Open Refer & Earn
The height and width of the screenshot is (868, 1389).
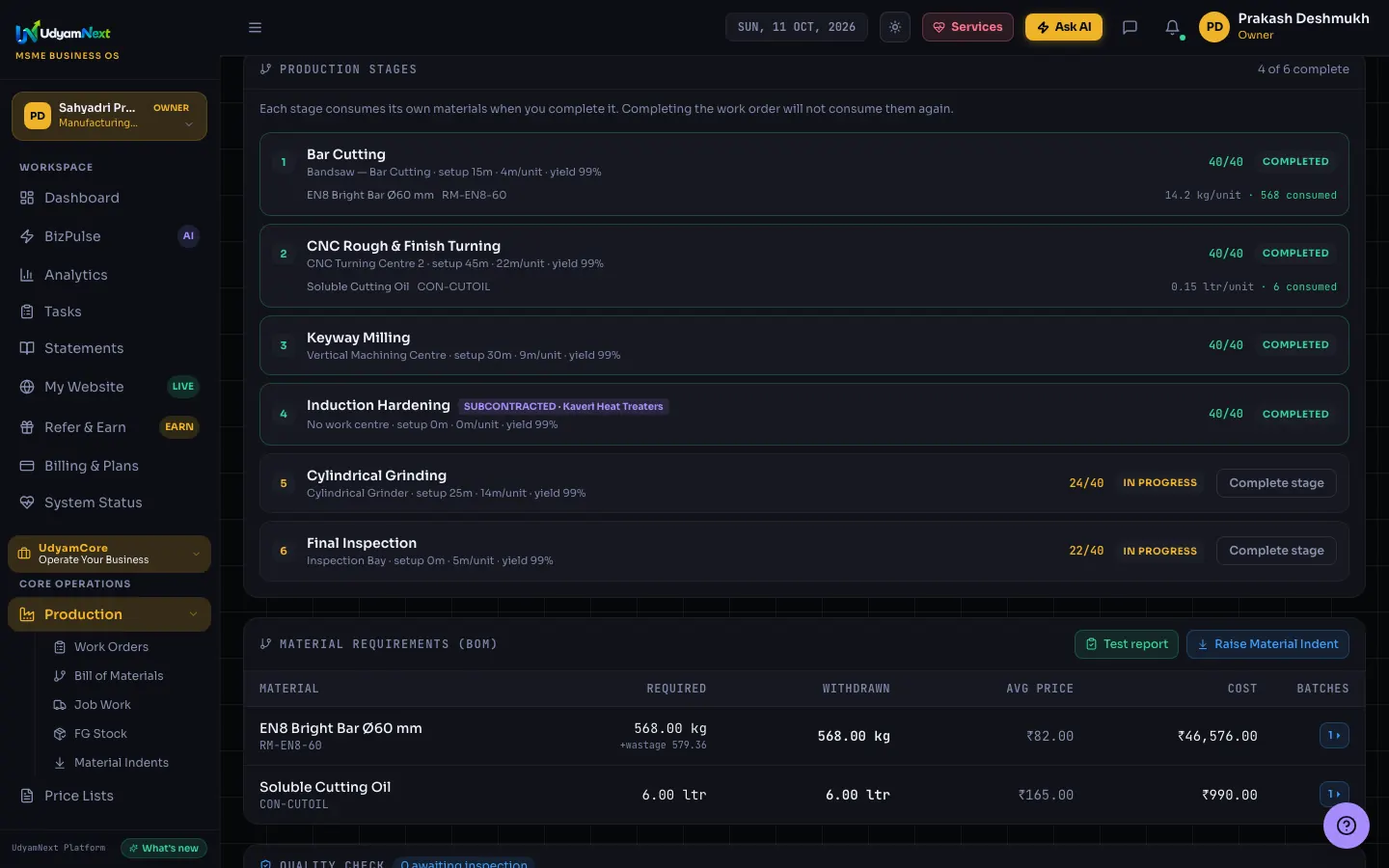pyautogui.click(x=109, y=427)
